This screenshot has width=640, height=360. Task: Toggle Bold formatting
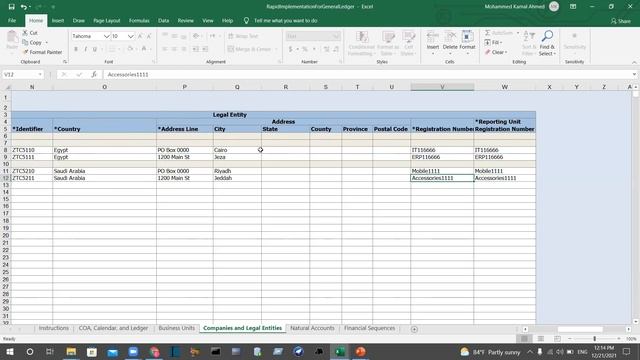(x=76, y=49)
